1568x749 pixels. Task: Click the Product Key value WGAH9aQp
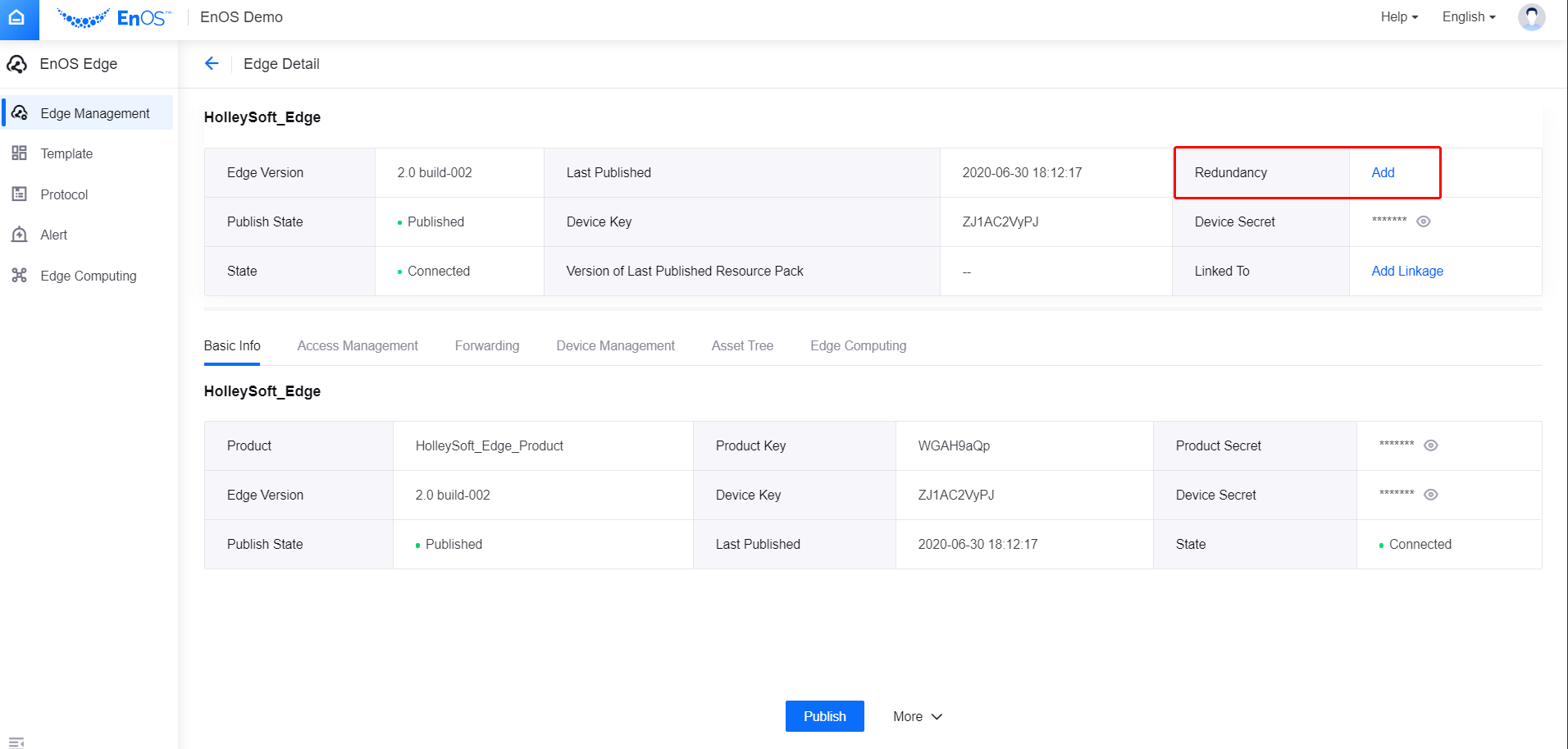click(x=954, y=445)
